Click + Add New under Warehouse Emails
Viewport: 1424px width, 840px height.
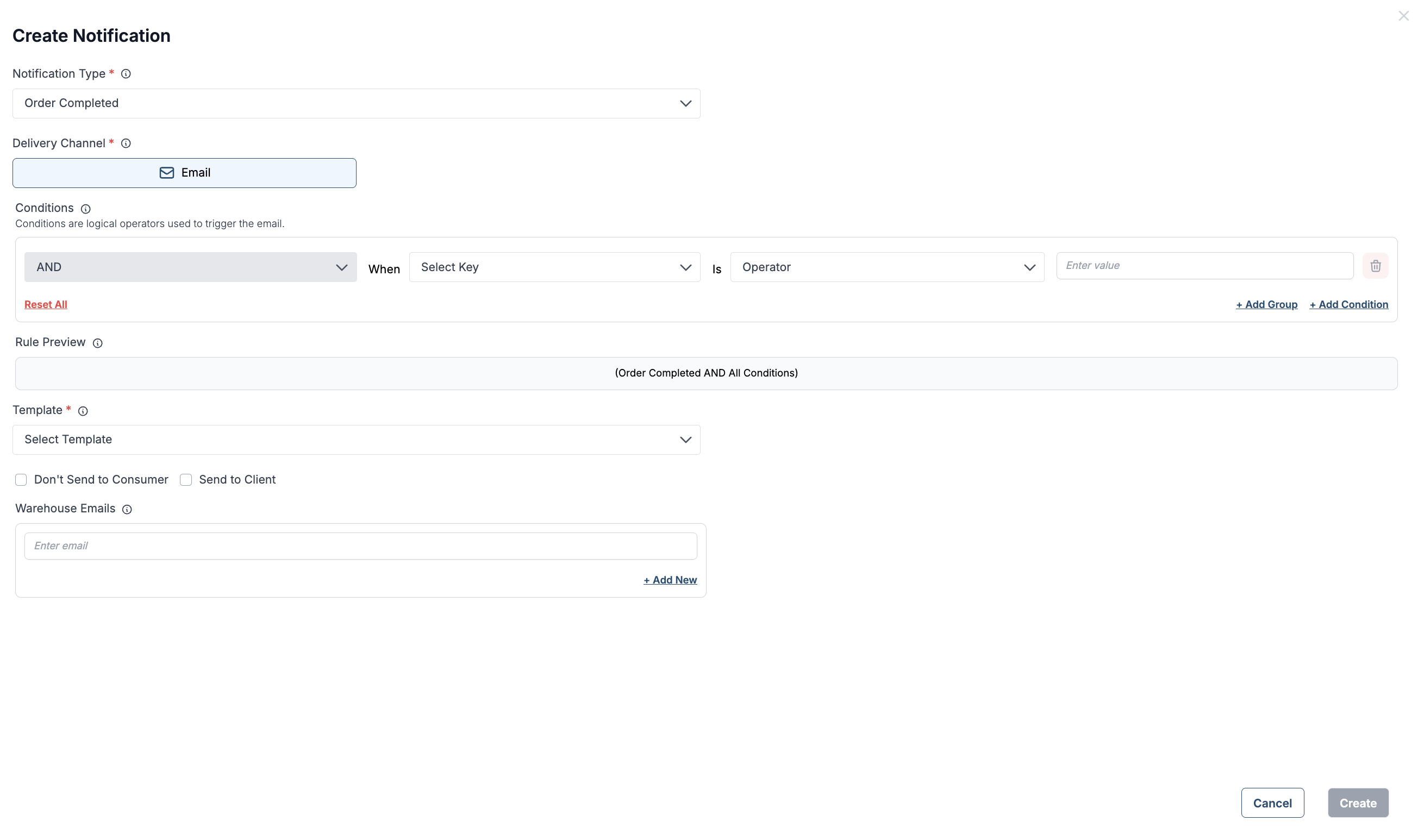tap(670, 580)
